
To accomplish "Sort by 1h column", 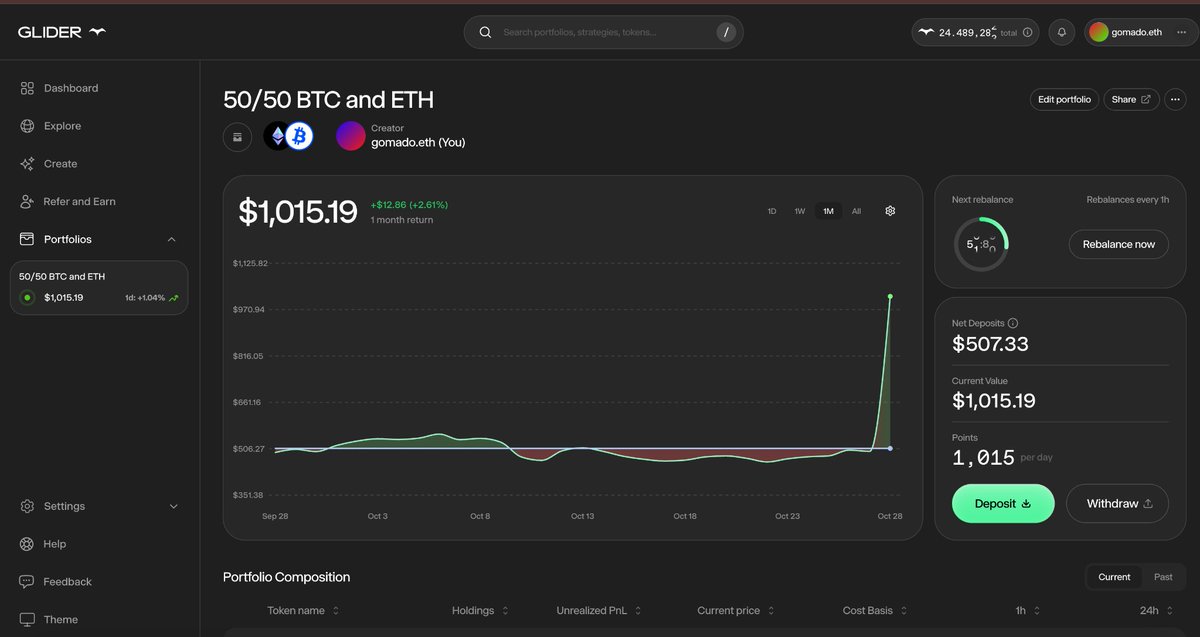I will coord(1027,610).
